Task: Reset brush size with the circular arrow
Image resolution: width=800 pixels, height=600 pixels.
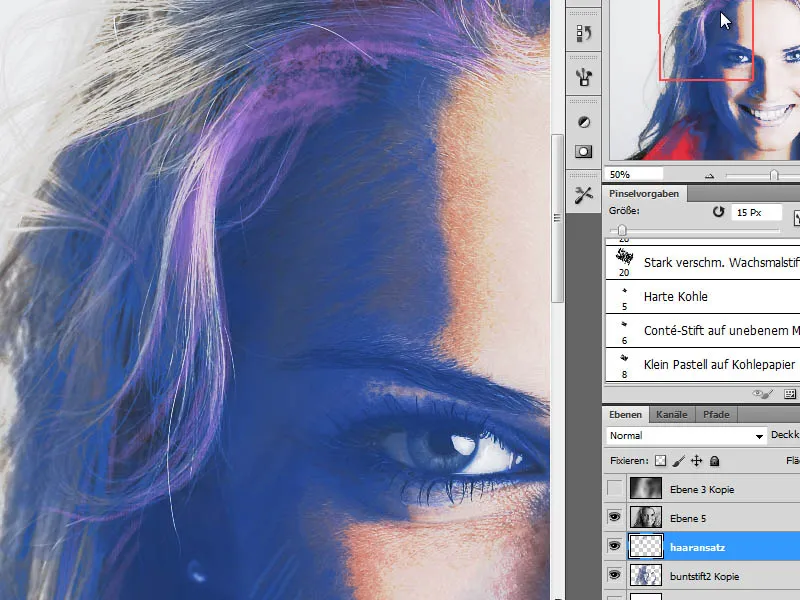Action: (x=718, y=212)
